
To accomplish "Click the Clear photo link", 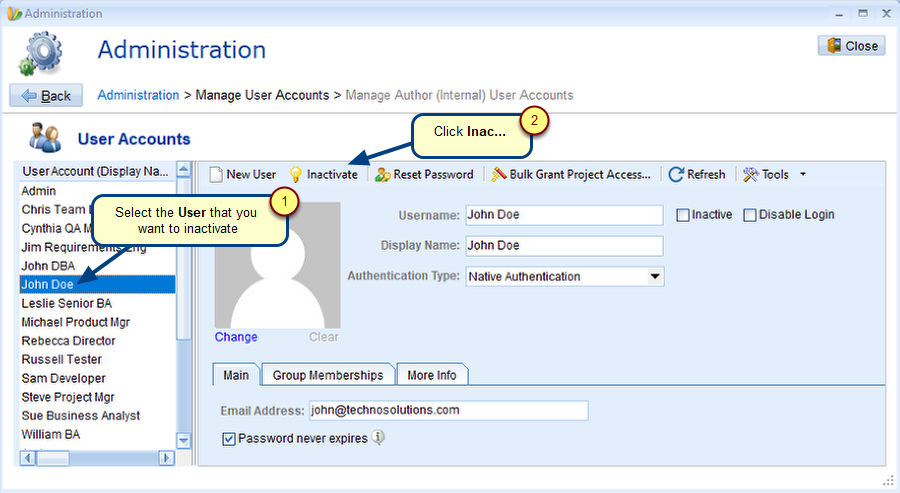I will pyautogui.click(x=324, y=337).
